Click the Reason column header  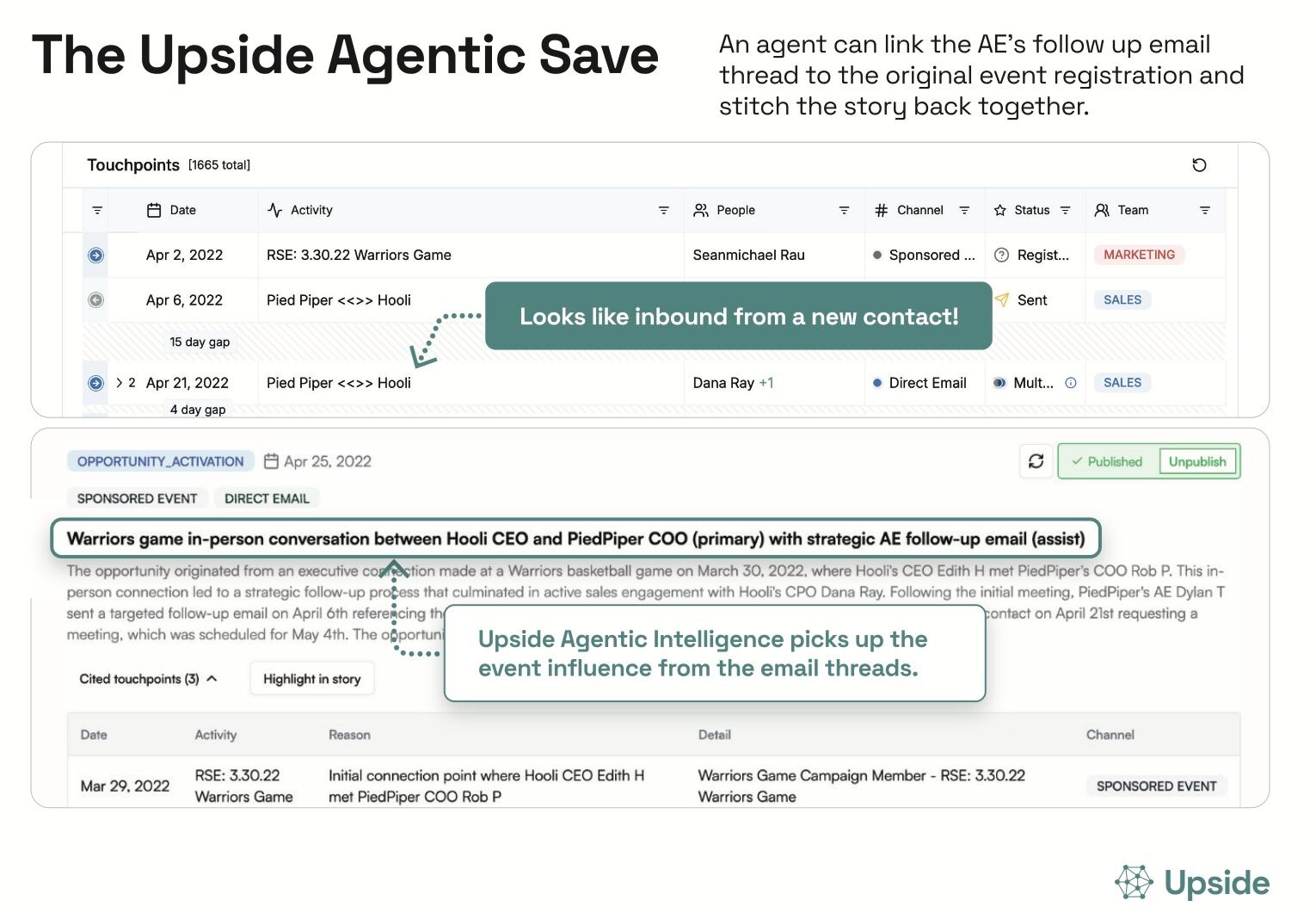[349, 735]
